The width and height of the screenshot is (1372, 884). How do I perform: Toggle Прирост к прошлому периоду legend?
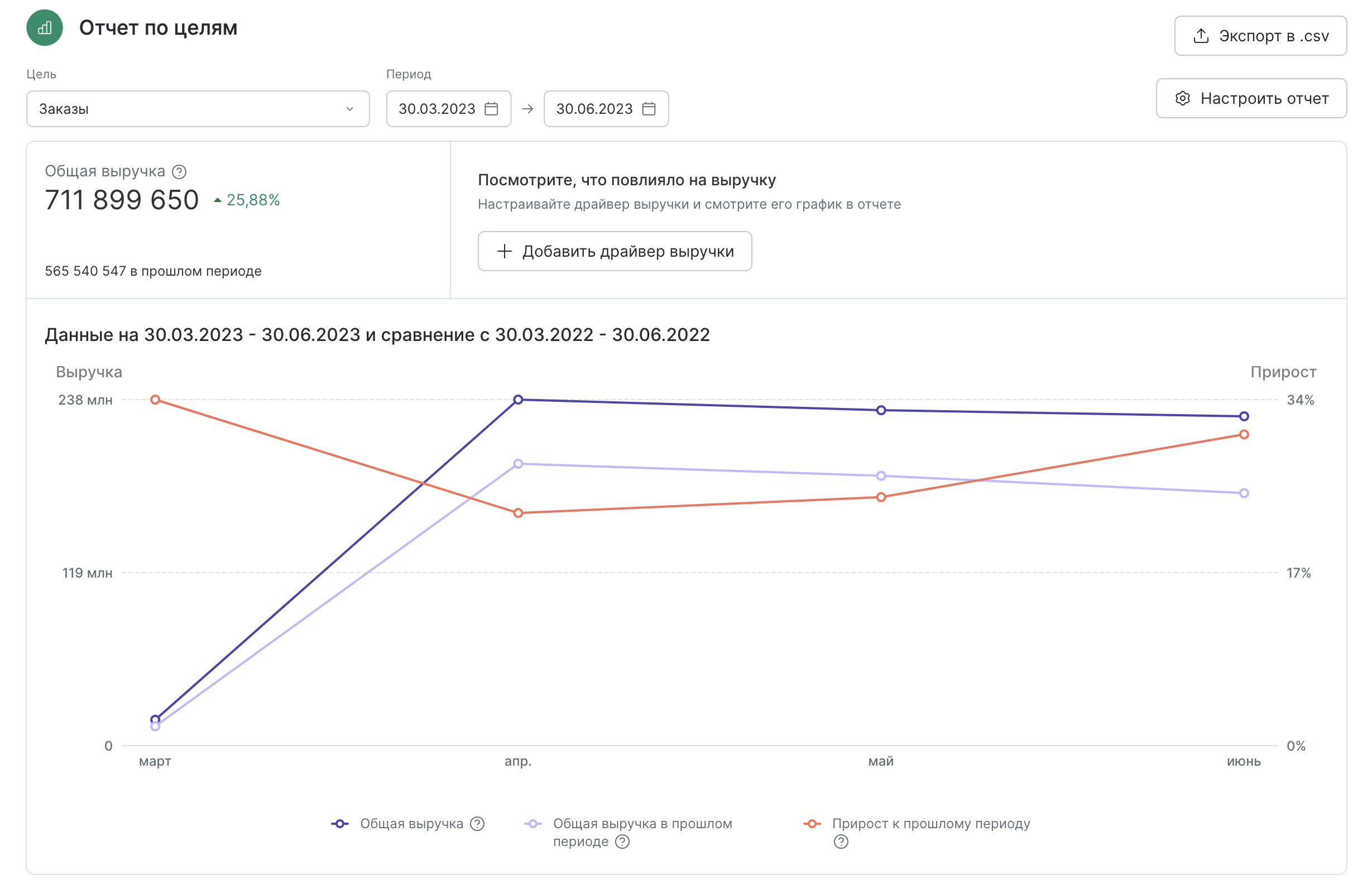tap(931, 824)
